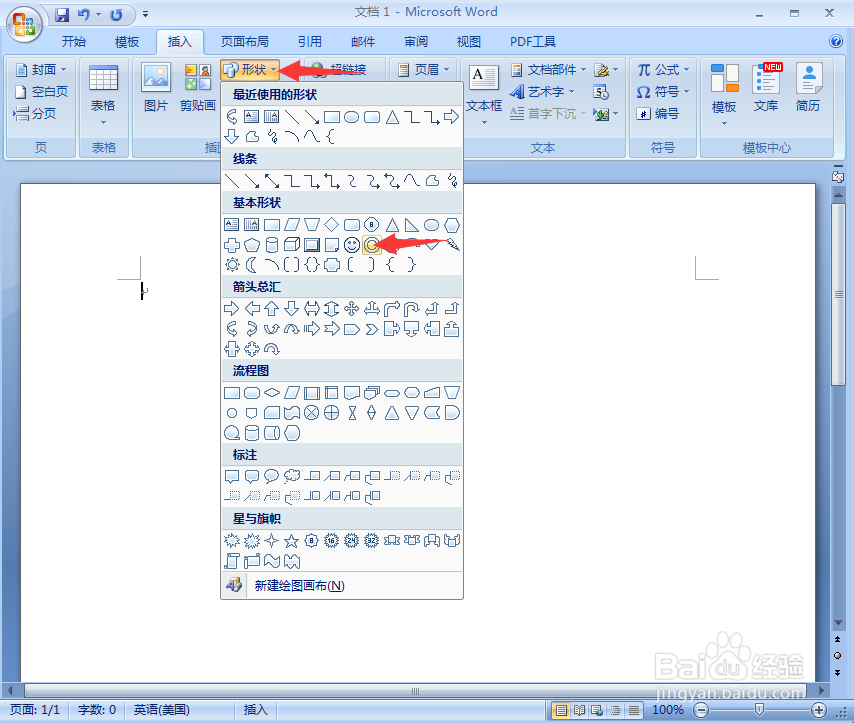Select the cube shape in basic shapes
854x723 pixels.
click(292, 245)
